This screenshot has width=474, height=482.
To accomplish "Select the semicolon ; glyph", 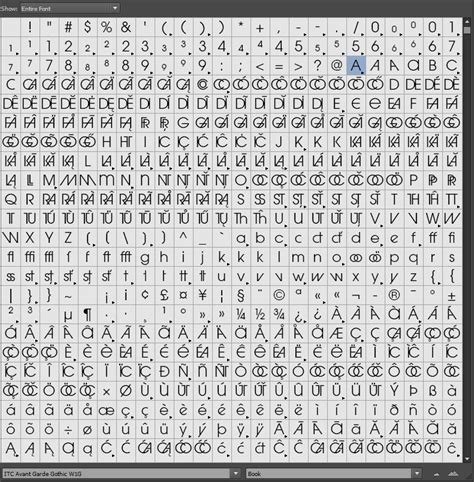I will (241, 65).
